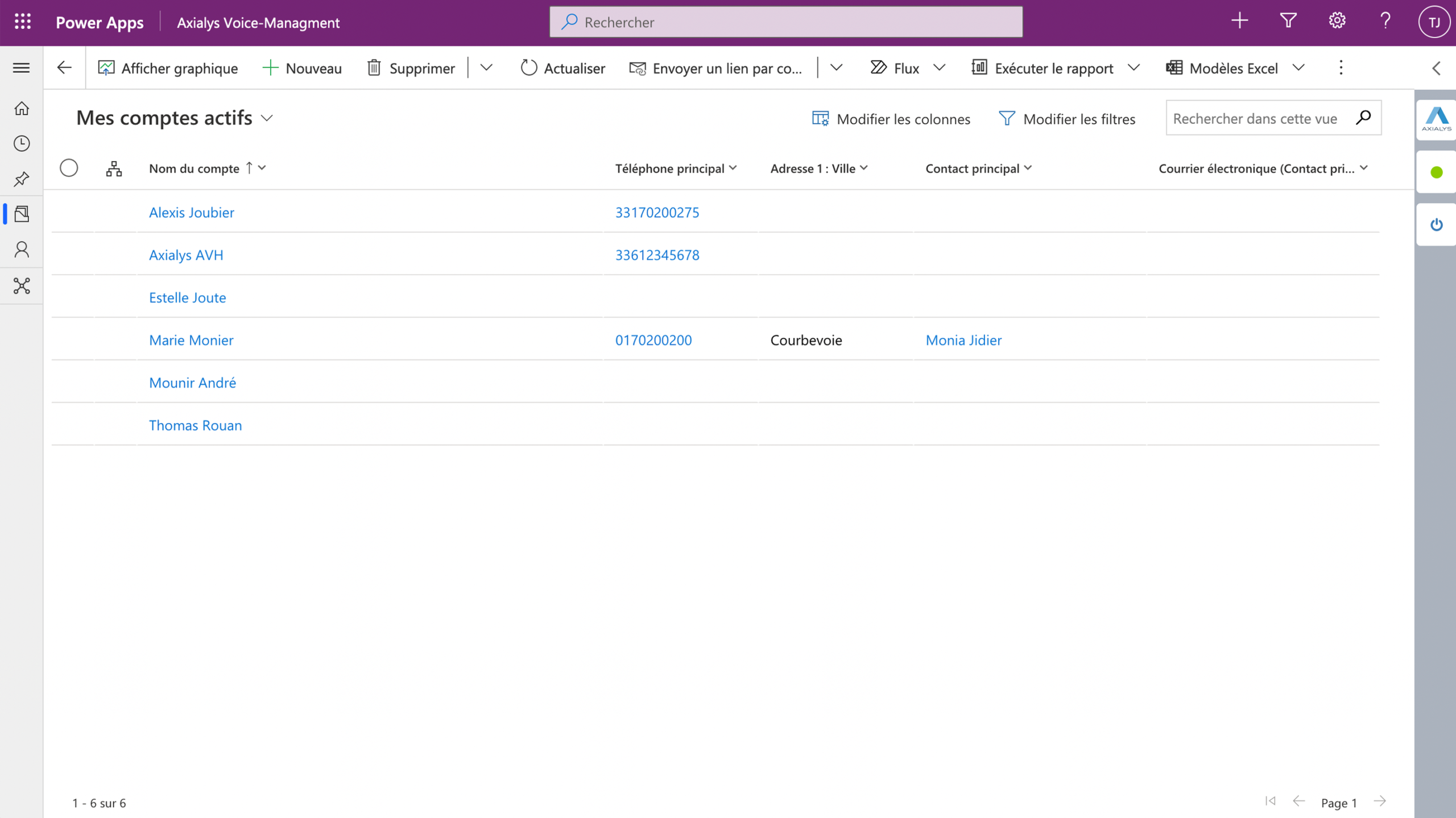Screen dimensions: 1456x818
Task: Open the Home icon in left sidebar
Action: [22, 108]
